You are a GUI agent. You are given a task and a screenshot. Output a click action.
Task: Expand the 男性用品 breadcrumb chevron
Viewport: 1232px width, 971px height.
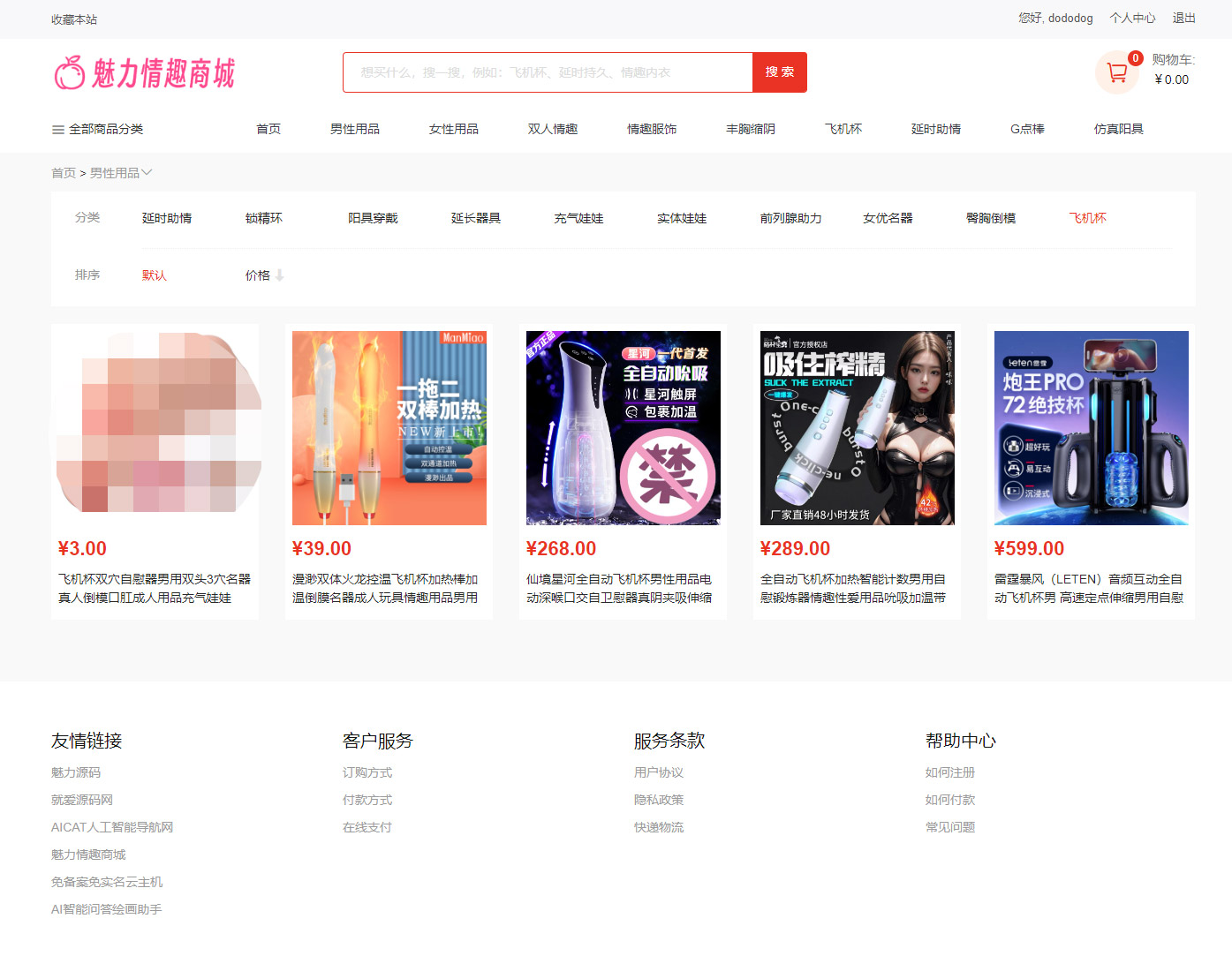[x=147, y=173]
